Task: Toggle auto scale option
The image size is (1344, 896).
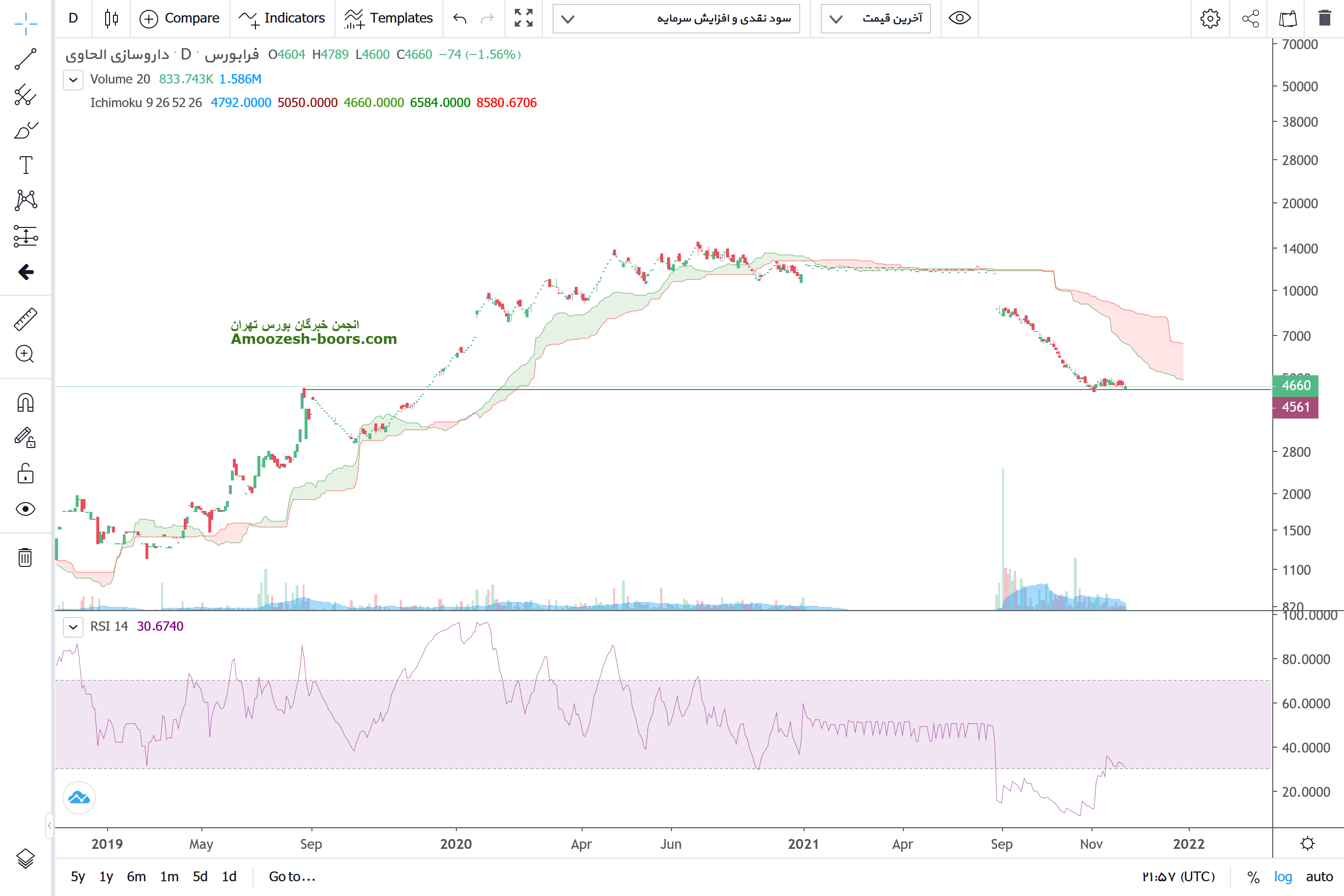Action: click(1319, 876)
